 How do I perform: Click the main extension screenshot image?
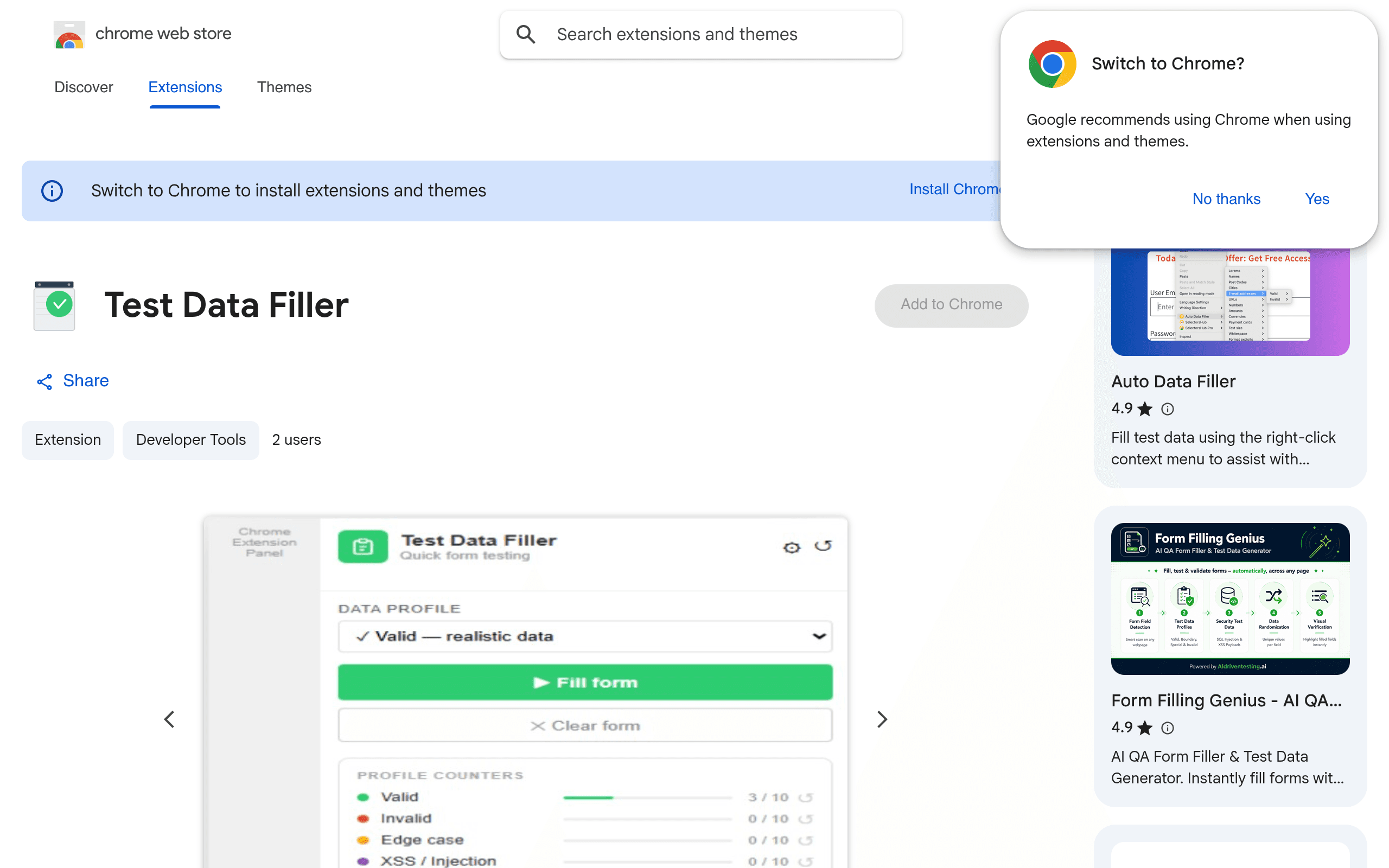coord(525,692)
